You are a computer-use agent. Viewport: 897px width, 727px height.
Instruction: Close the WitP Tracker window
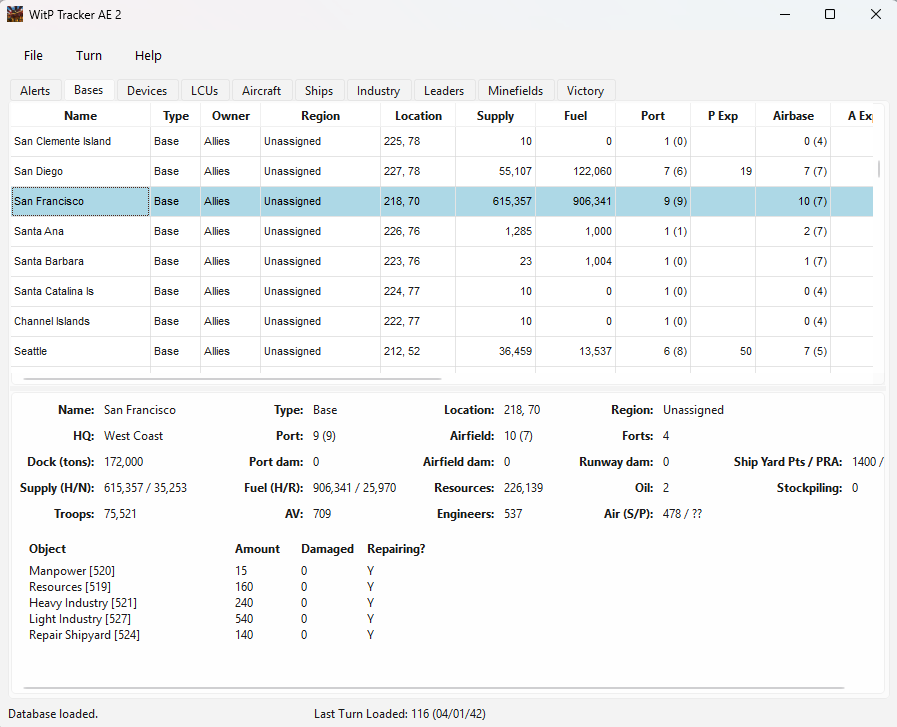pyautogui.click(x=876, y=14)
